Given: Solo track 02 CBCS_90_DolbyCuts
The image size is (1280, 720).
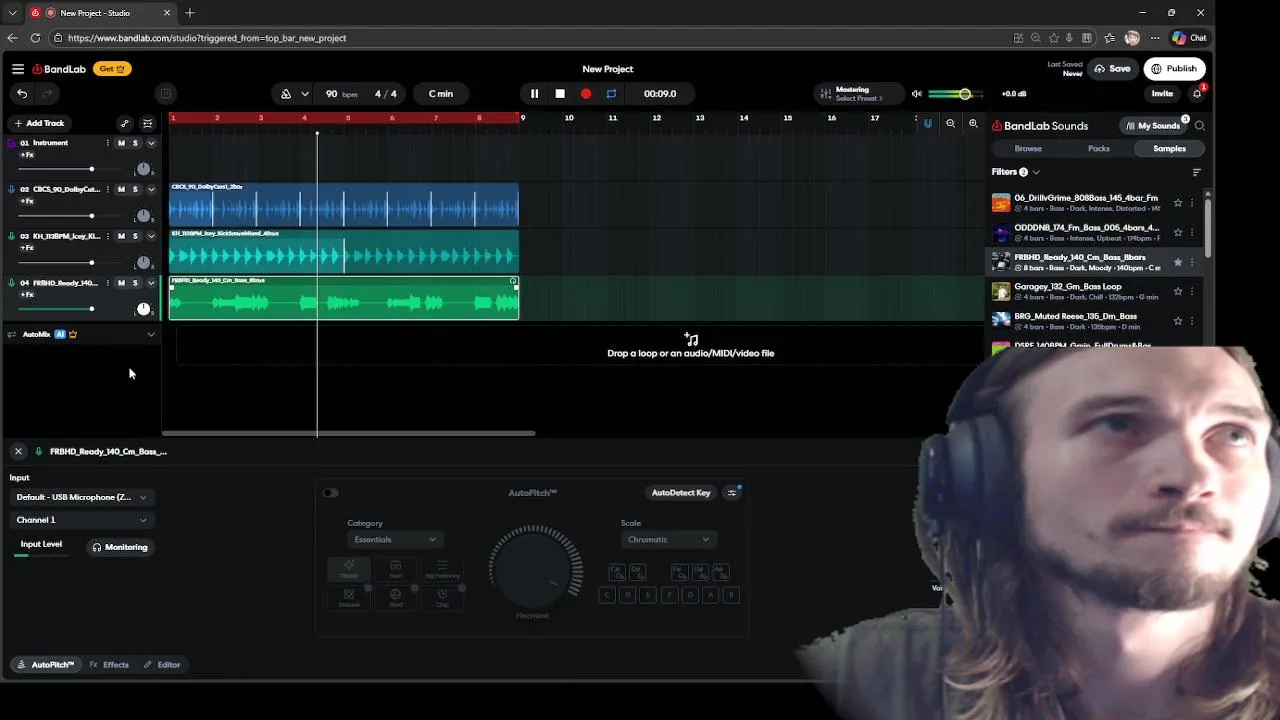Looking at the screenshot, I should coord(135,189).
